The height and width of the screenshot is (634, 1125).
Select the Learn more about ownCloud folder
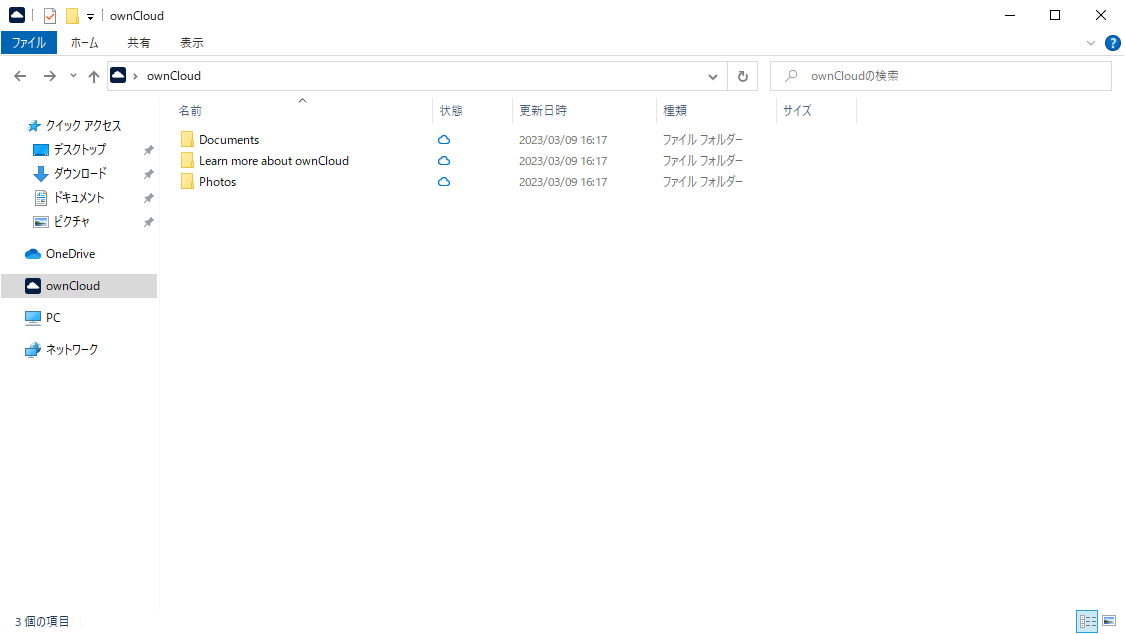(x=273, y=161)
